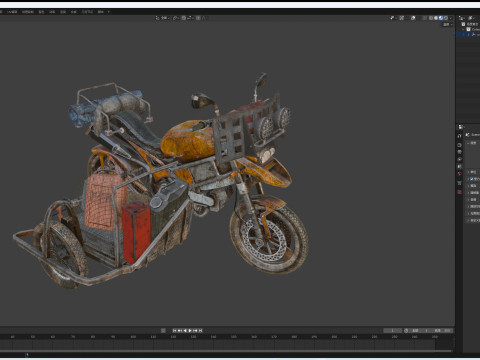Screen dimensions: 480x360
Task: Switch to the Animation workspace tab
Action: 52,12
